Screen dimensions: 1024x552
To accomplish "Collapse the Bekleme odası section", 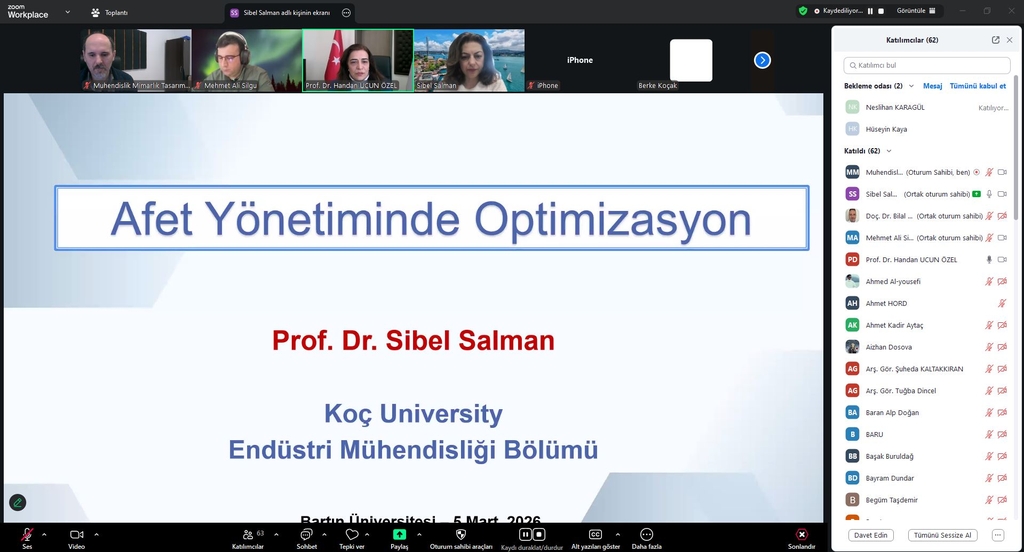I will point(911,86).
